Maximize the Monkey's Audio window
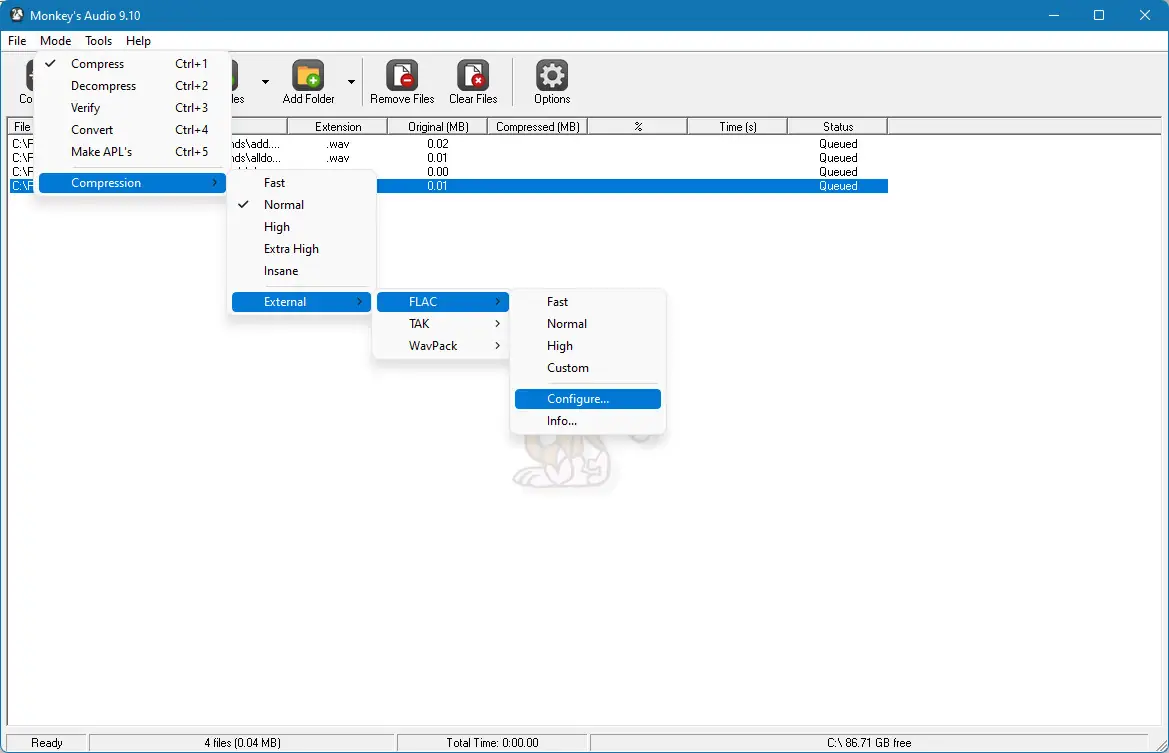This screenshot has height=753, width=1169. [1099, 15]
